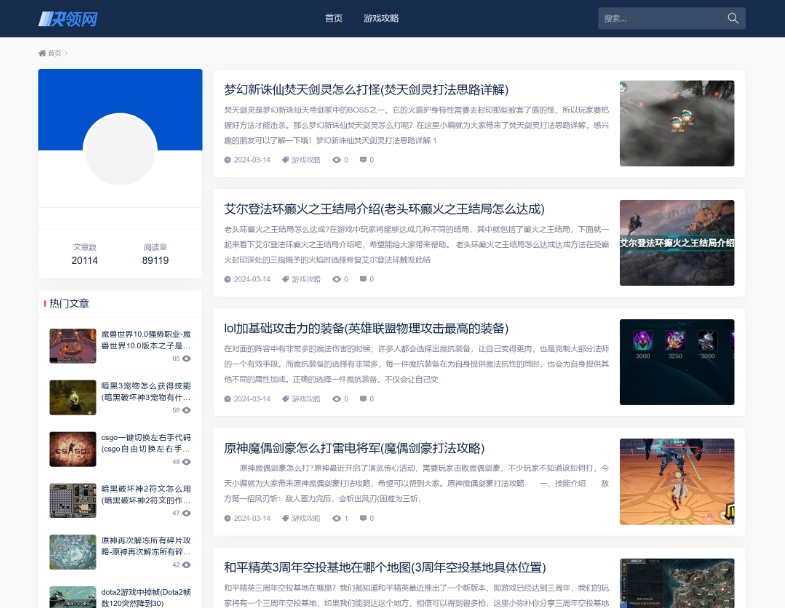Image resolution: width=785 pixels, height=608 pixels.
Task: Open article 原神魔偶剑豪怎么打雷电将军
Action: tap(354, 448)
